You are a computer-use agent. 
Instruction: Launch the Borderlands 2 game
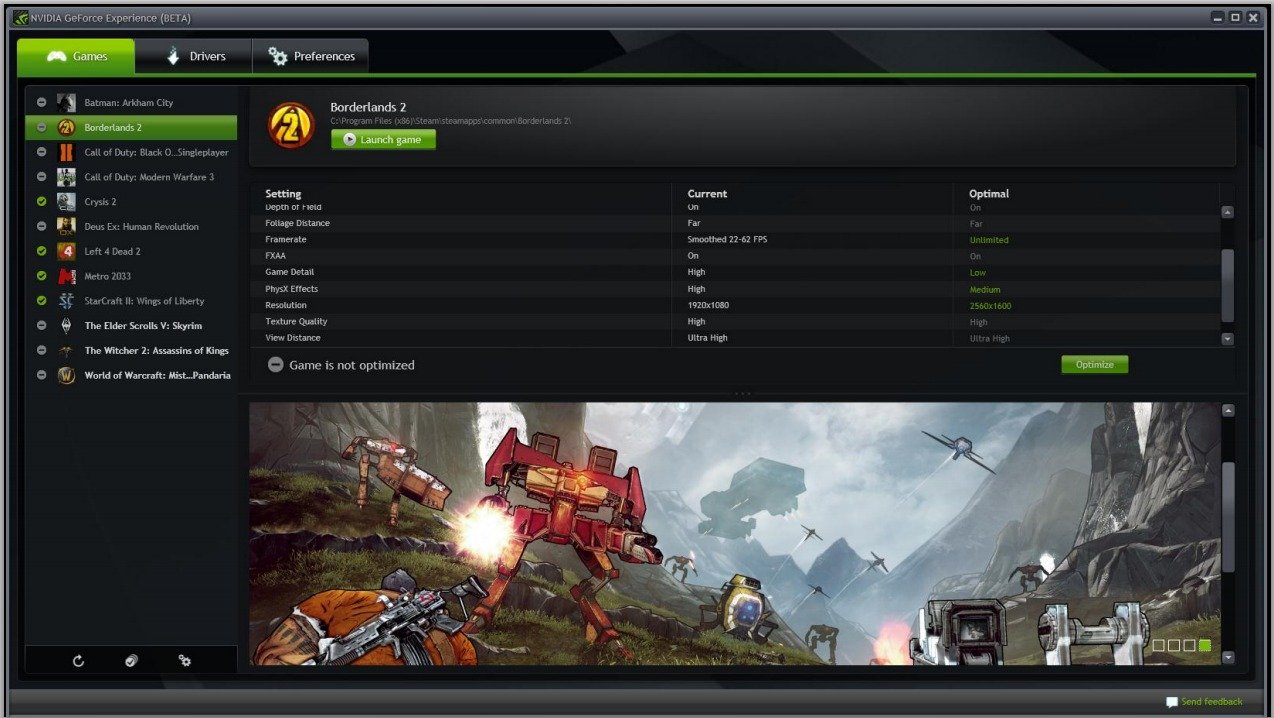(383, 140)
